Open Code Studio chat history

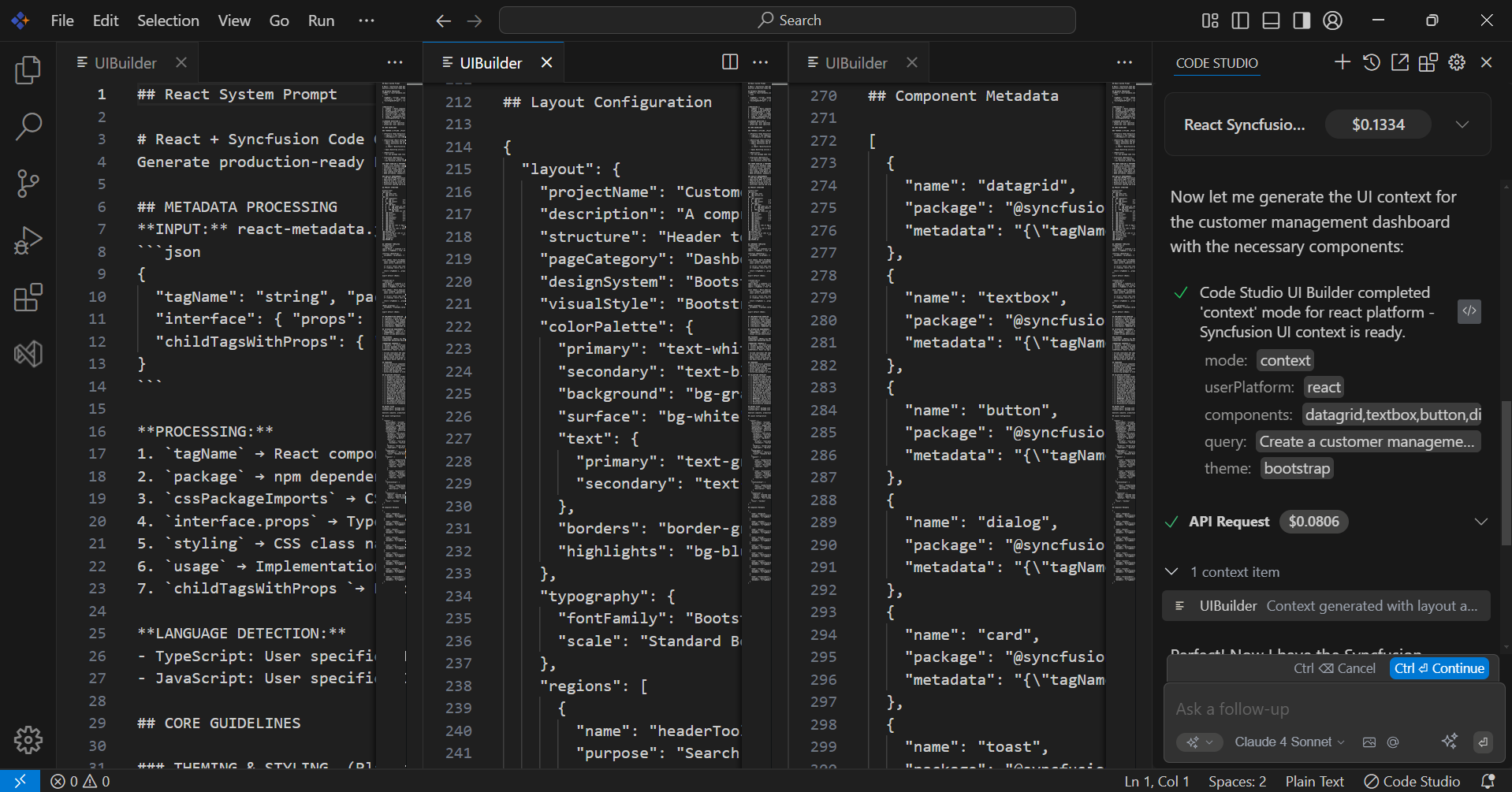pyautogui.click(x=1372, y=61)
